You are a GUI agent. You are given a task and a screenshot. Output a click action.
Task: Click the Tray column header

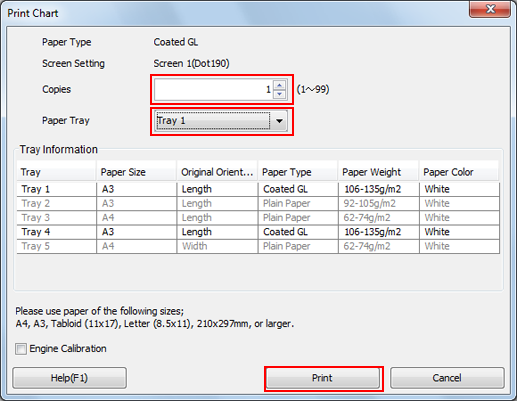[56, 172]
